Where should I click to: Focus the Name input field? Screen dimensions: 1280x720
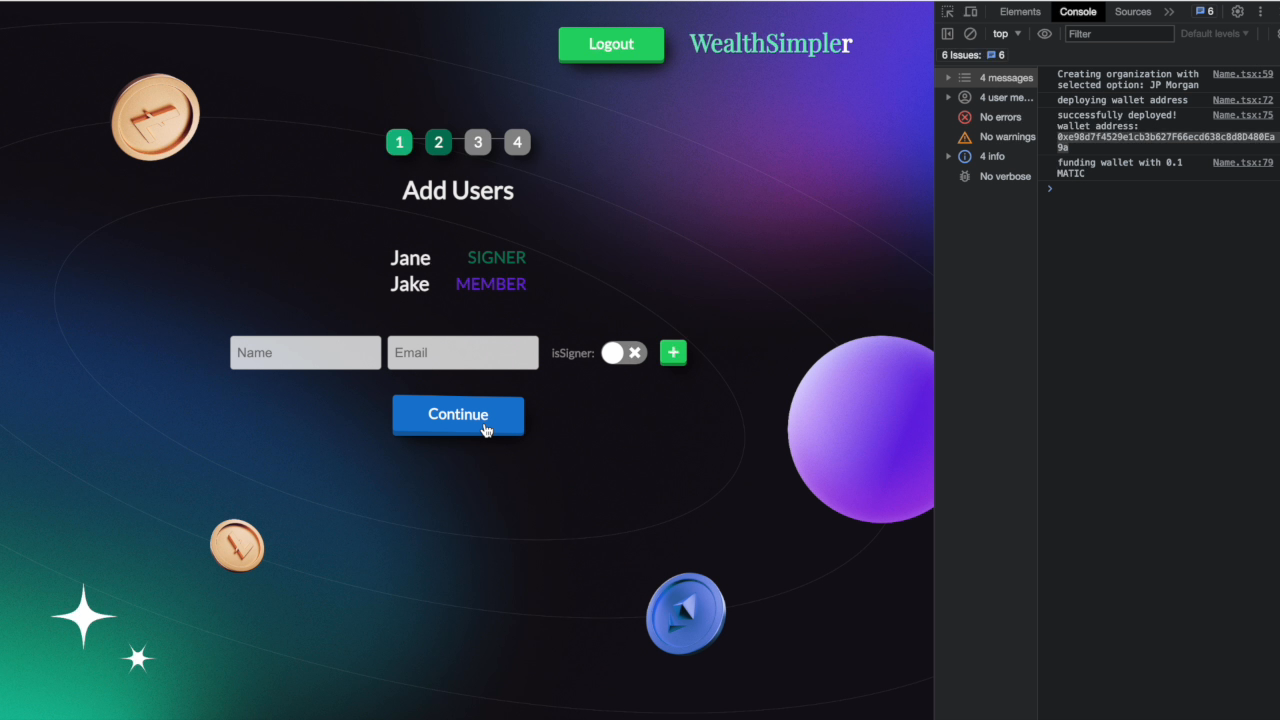point(305,352)
